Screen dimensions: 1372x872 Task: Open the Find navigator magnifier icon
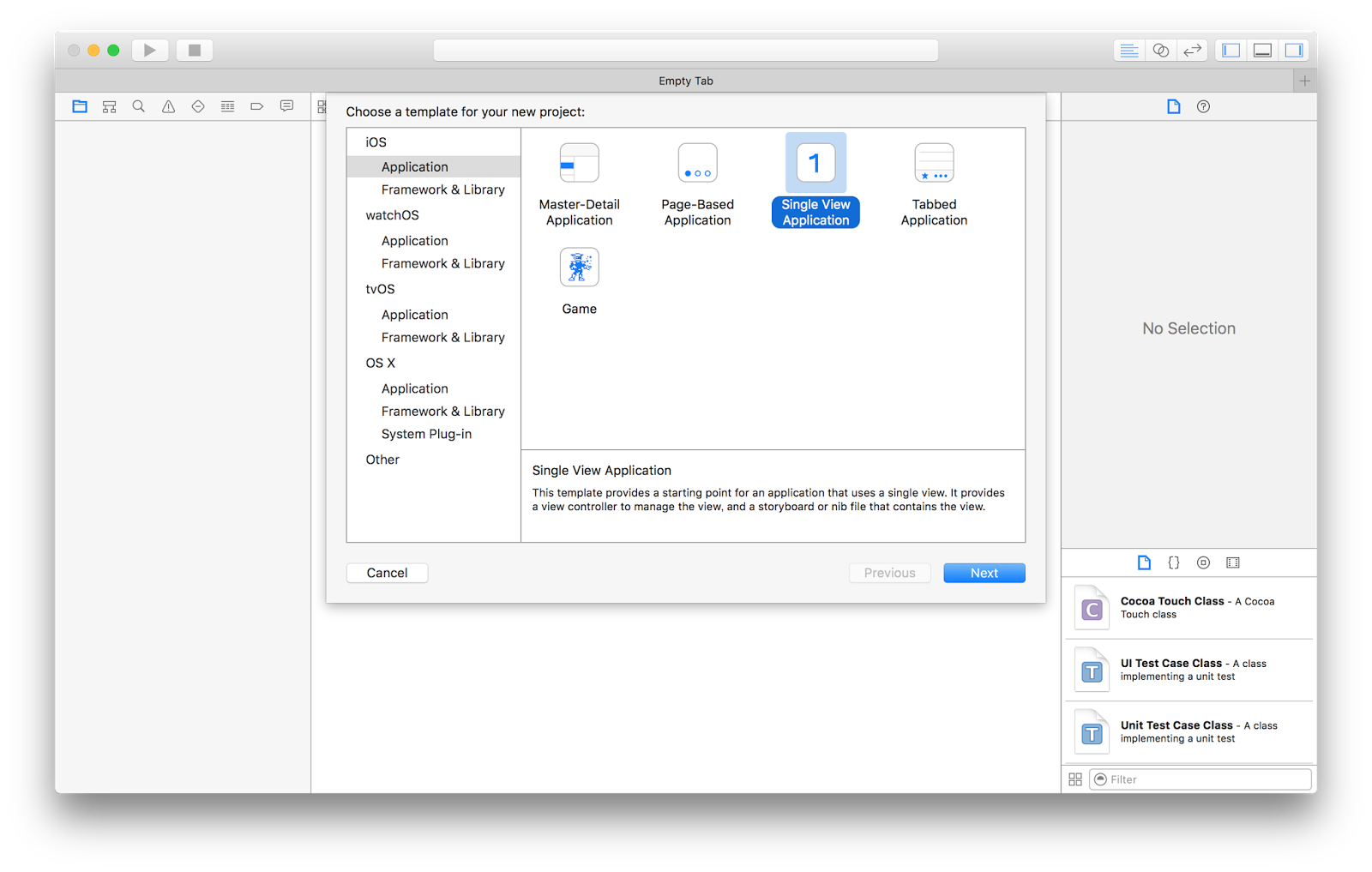tap(138, 106)
